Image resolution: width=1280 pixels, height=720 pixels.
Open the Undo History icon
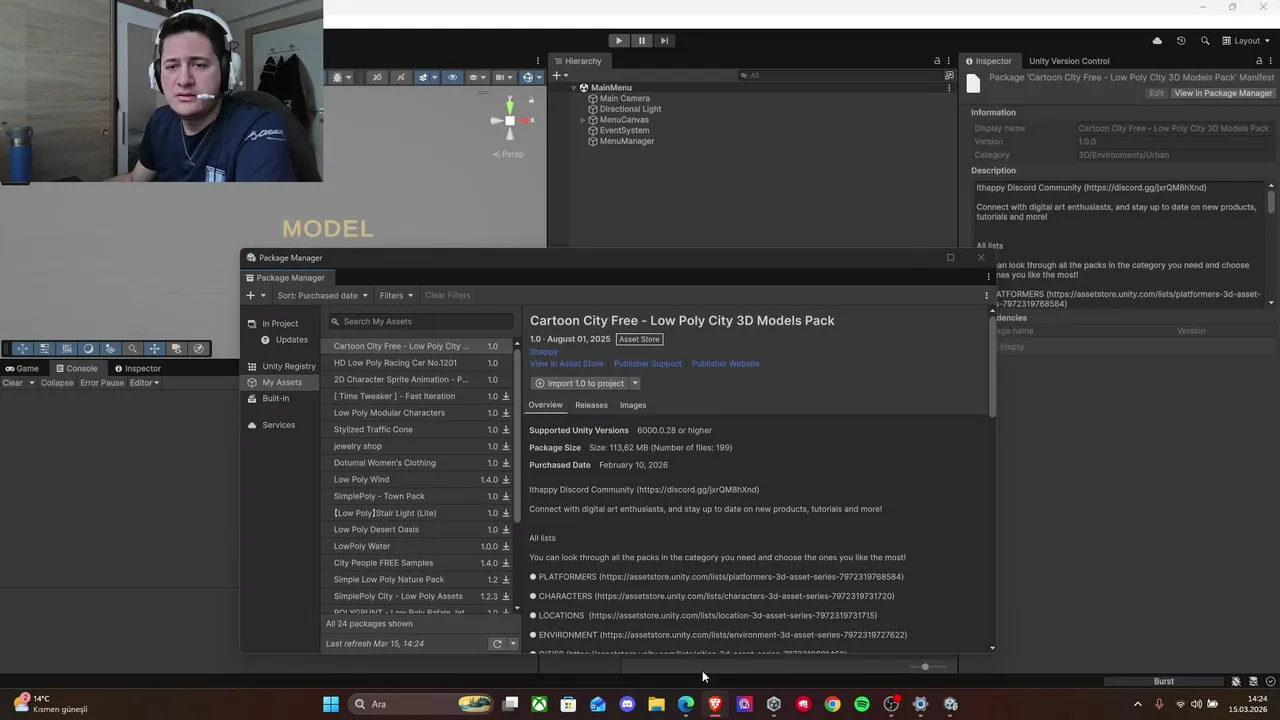[1181, 41]
